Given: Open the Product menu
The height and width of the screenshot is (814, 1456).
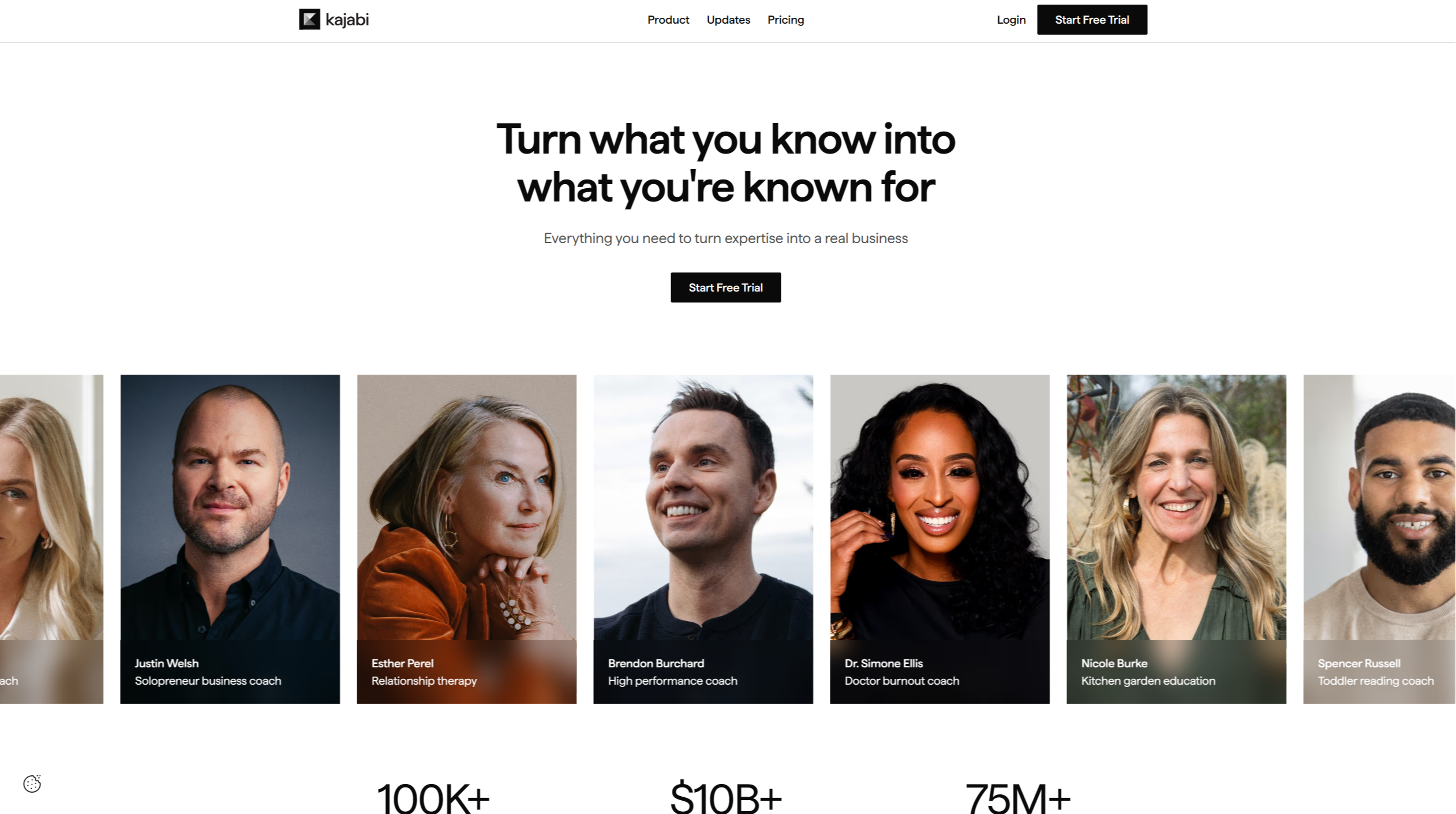Looking at the screenshot, I should 668,20.
